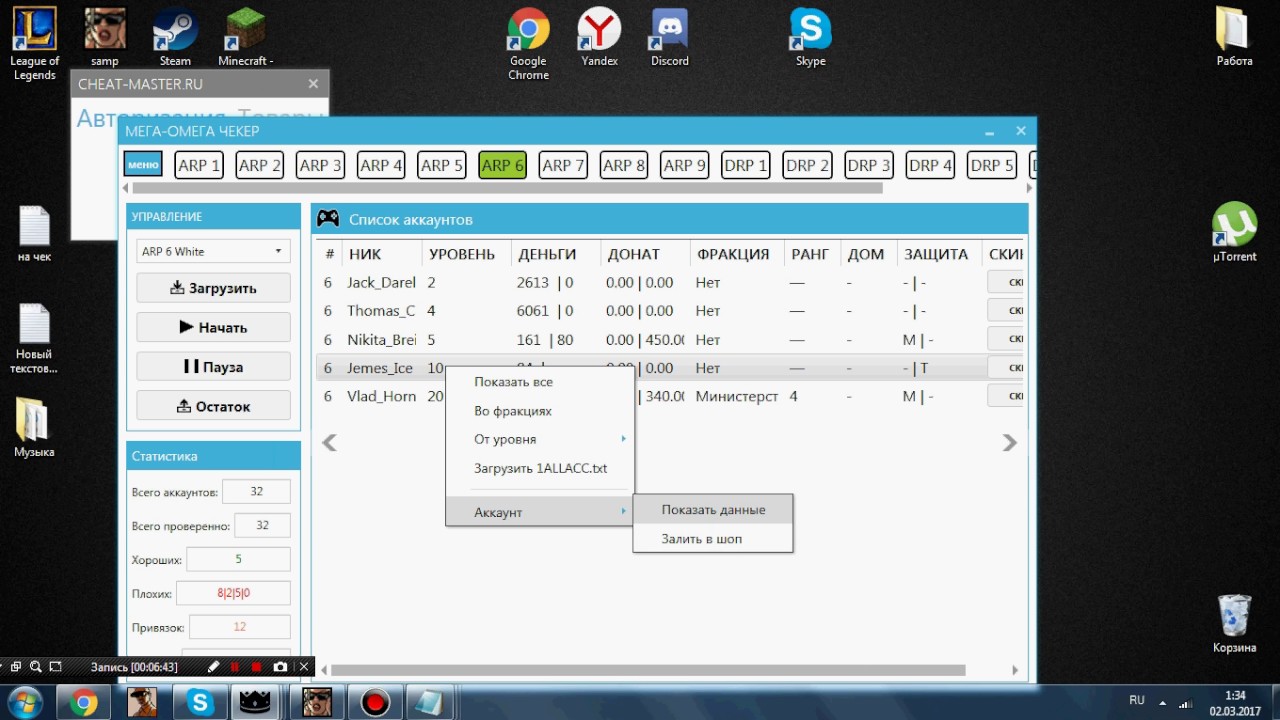
Task: Switch to DRP 4 server tab
Action: point(930,165)
